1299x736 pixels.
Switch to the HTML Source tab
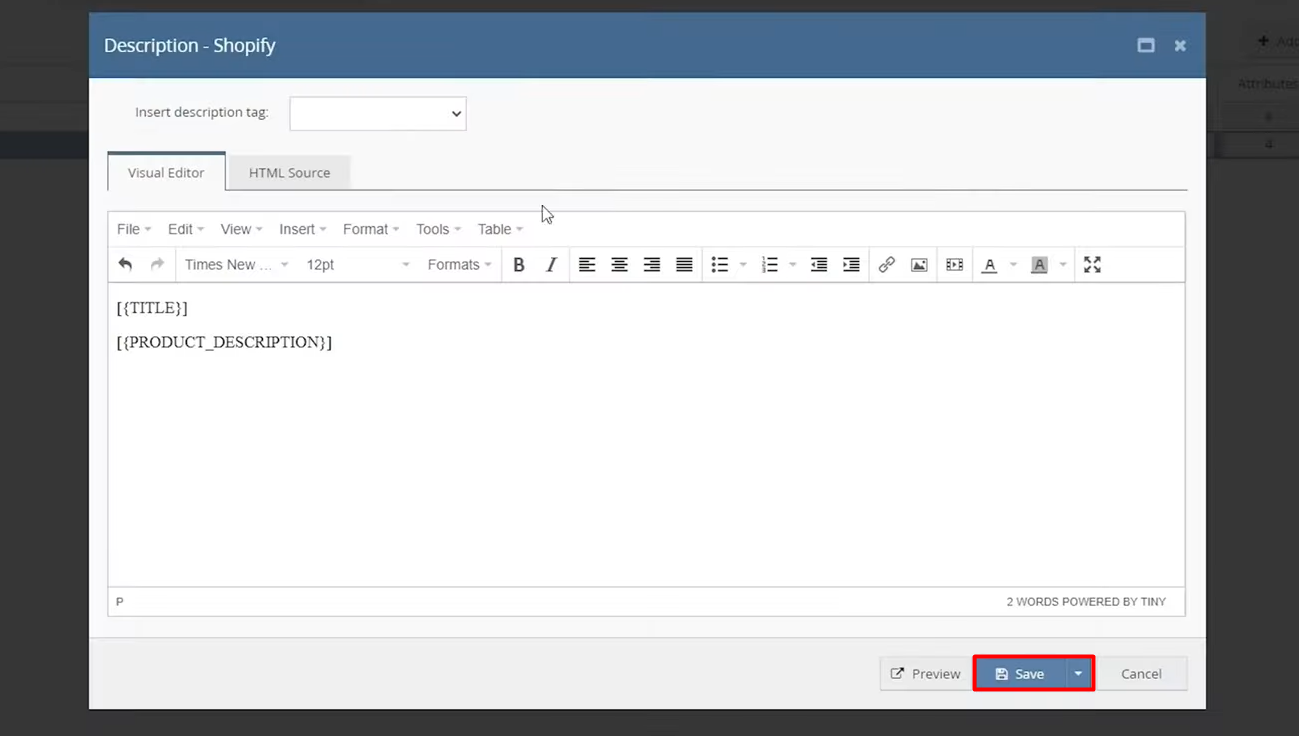click(290, 172)
